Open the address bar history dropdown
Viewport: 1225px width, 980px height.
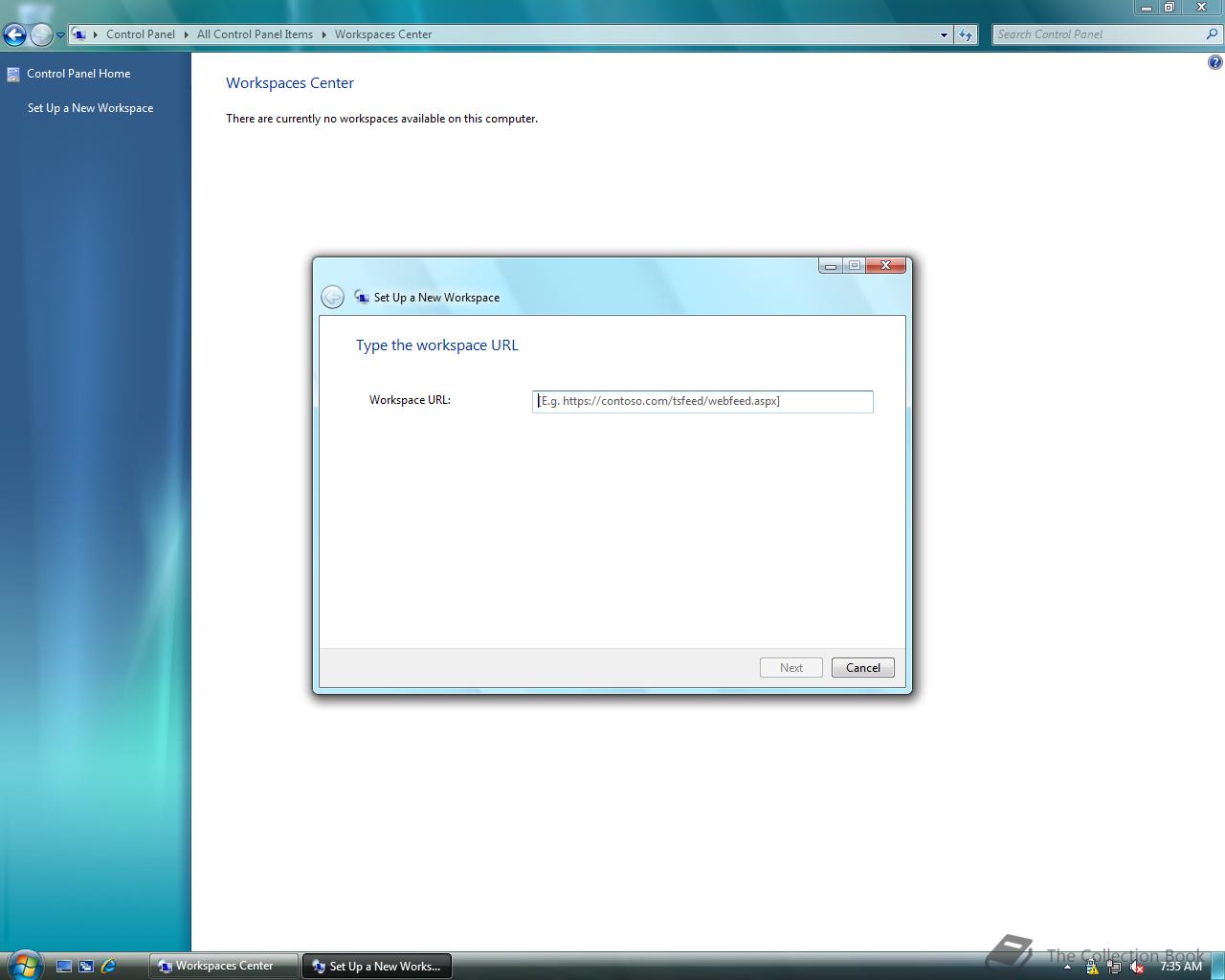945,33
